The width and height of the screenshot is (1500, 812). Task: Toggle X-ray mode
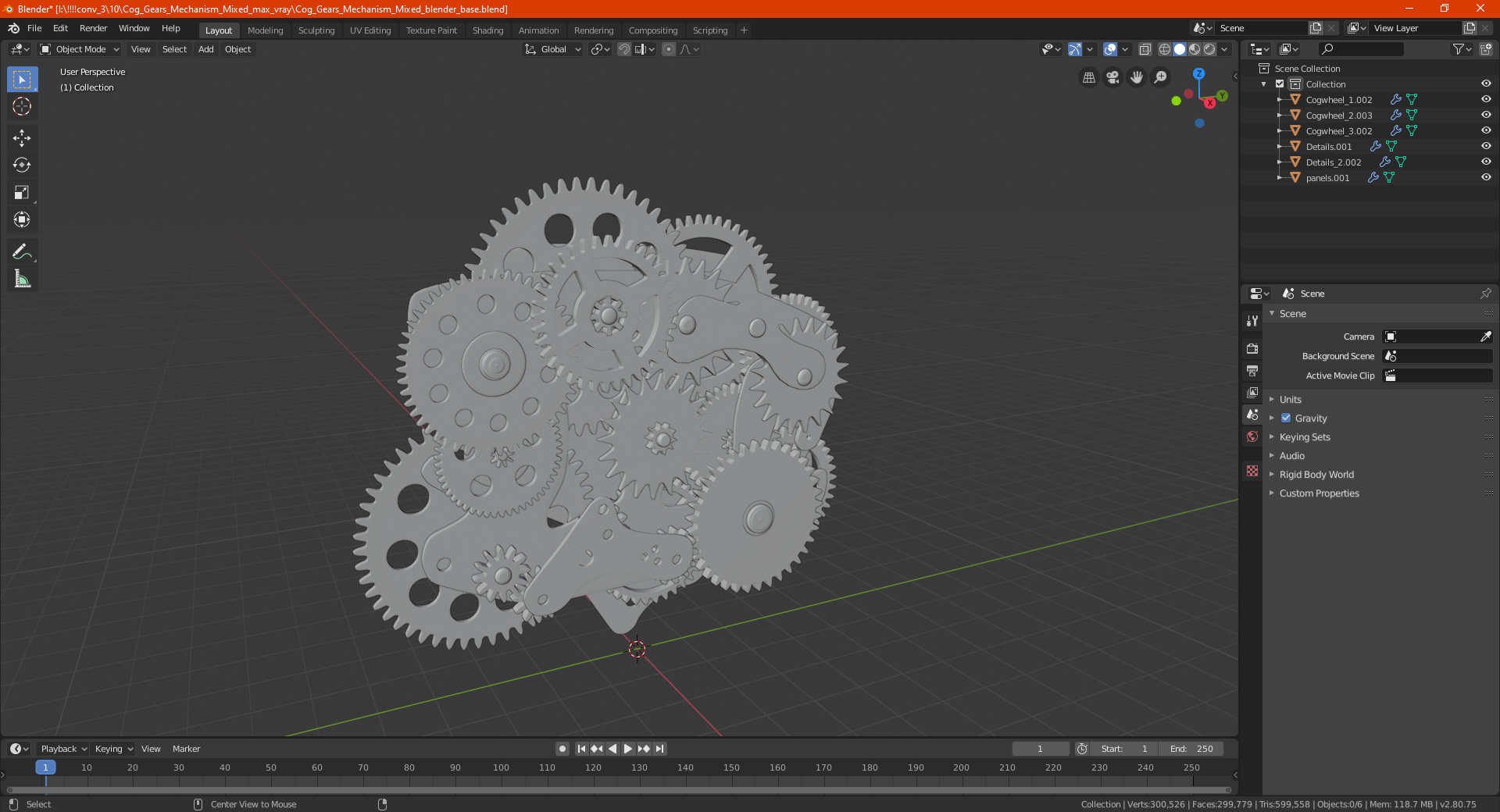[1145, 49]
